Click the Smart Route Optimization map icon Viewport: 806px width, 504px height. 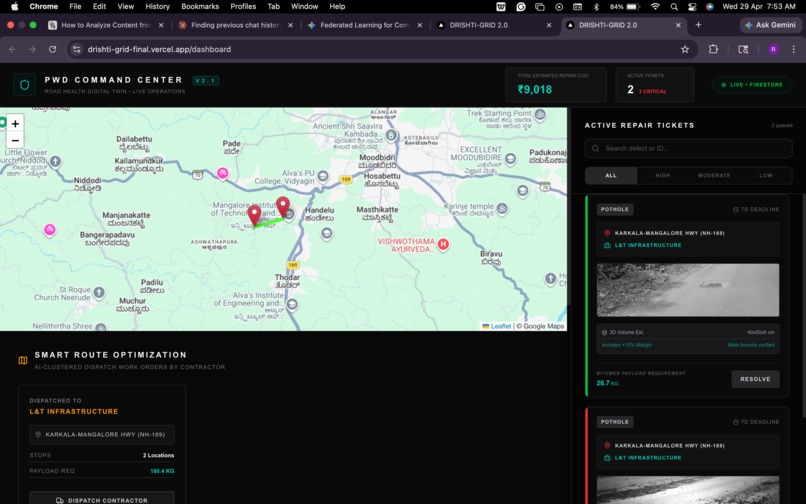pos(23,361)
